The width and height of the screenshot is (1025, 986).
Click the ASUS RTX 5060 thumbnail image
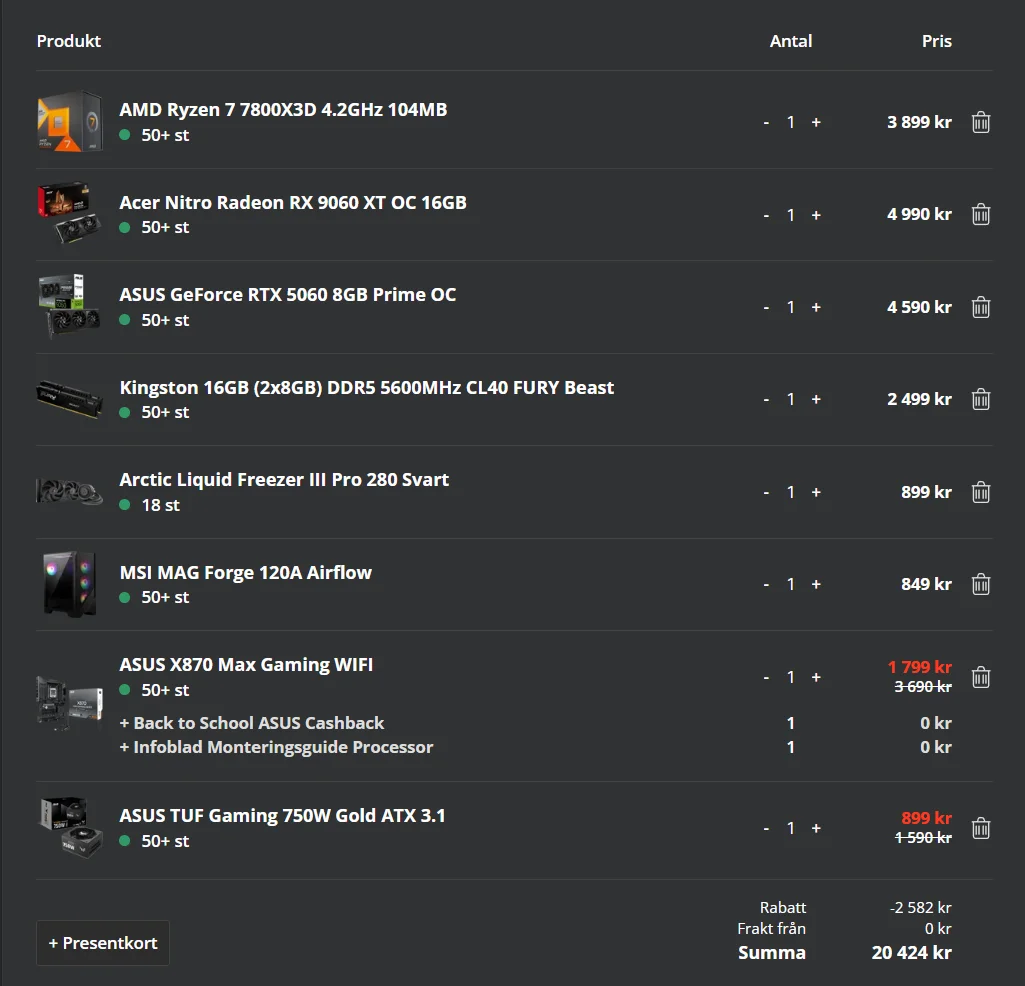tap(70, 307)
